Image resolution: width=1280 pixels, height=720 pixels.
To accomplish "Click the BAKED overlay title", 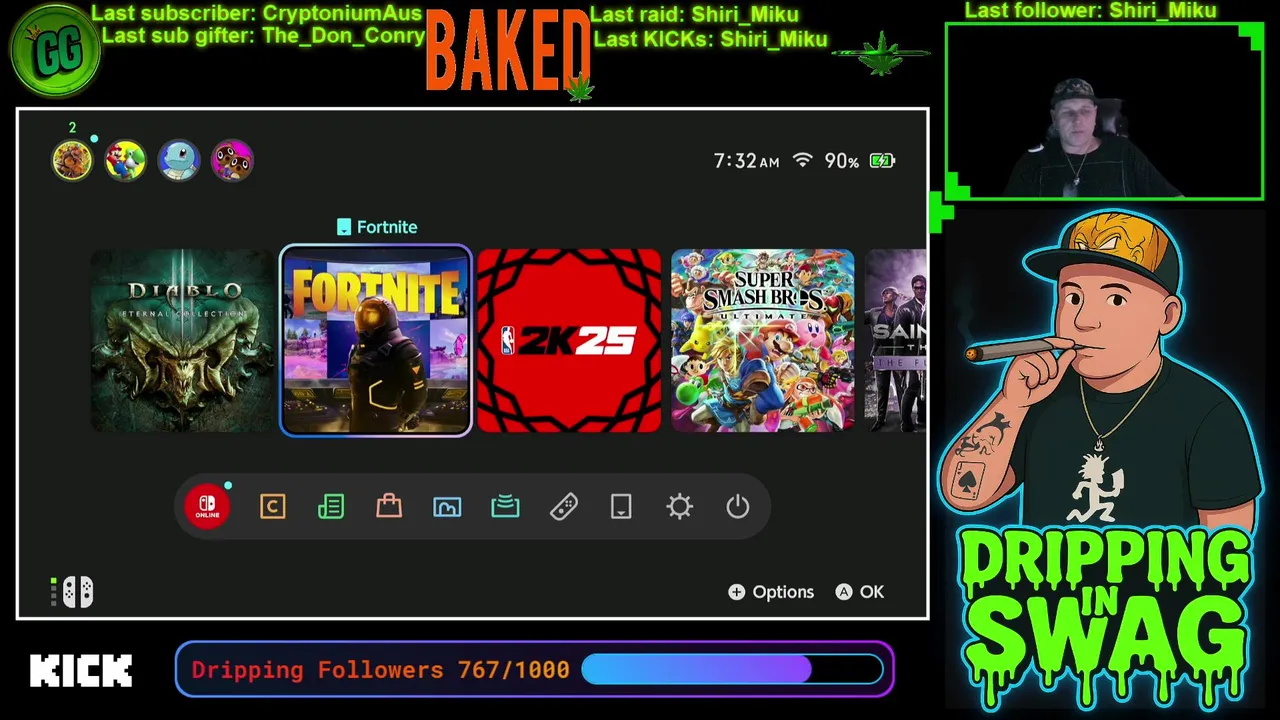I will (x=509, y=50).
